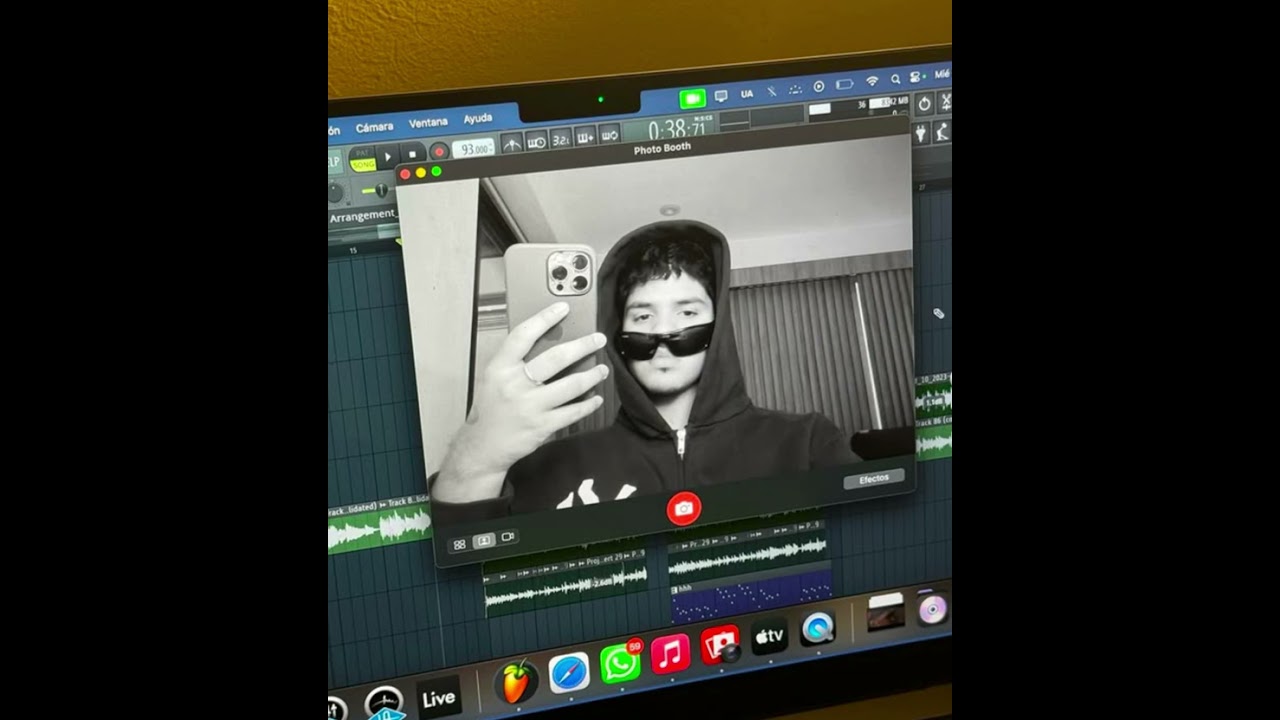The height and width of the screenshot is (720, 1280).
Task: Open the disc icon in the Dock
Action: 932,608
